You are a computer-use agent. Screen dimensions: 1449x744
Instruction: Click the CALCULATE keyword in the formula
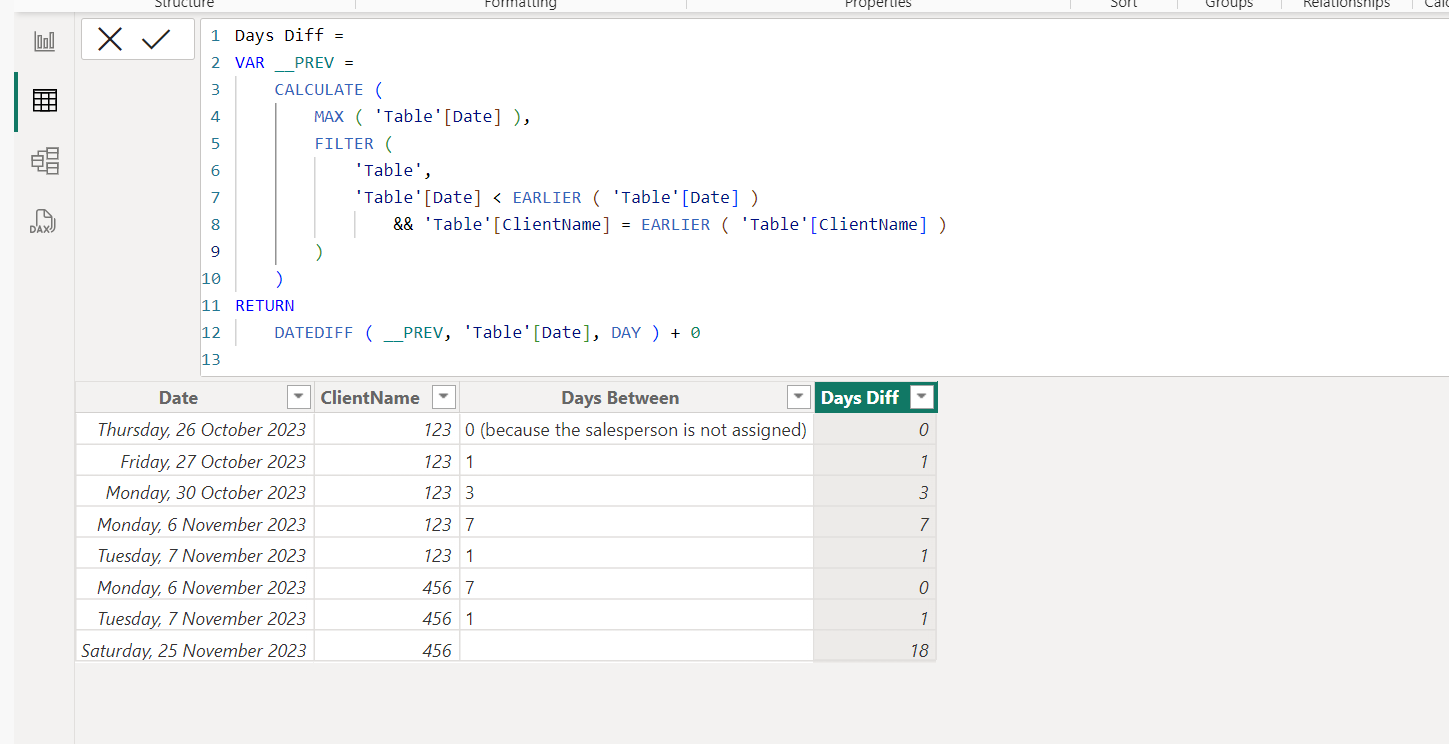pyautogui.click(x=319, y=89)
